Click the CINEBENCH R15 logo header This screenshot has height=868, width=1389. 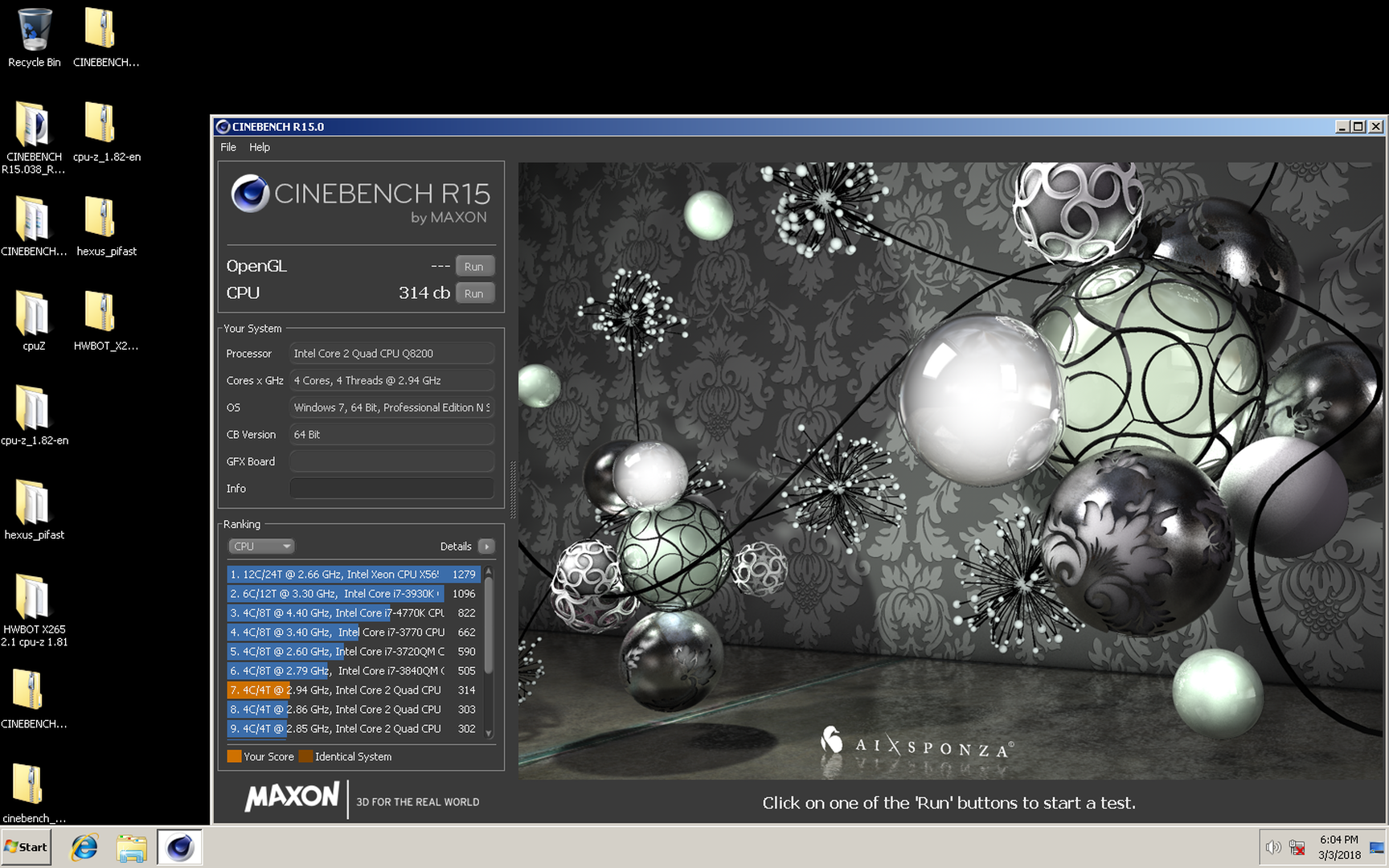tap(361, 198)
